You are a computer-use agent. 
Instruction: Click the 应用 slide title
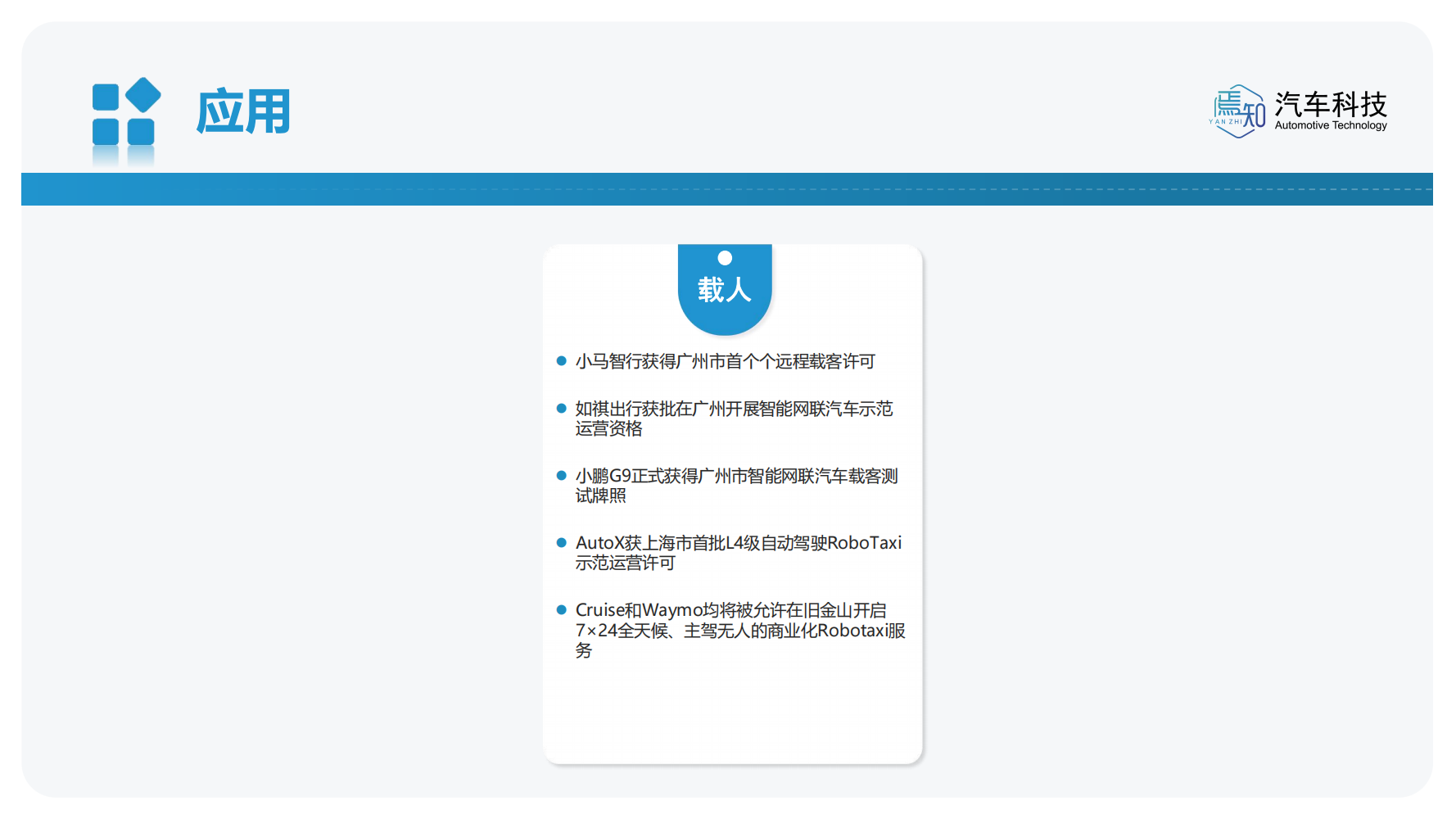tap(244, 111)
